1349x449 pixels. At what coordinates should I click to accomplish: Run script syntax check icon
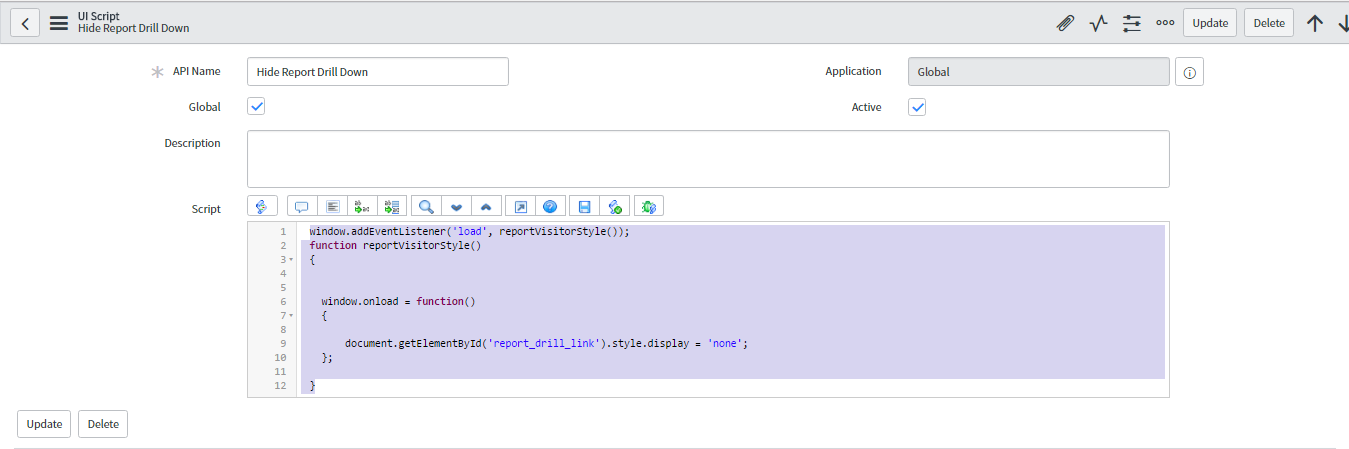(615, 206)
